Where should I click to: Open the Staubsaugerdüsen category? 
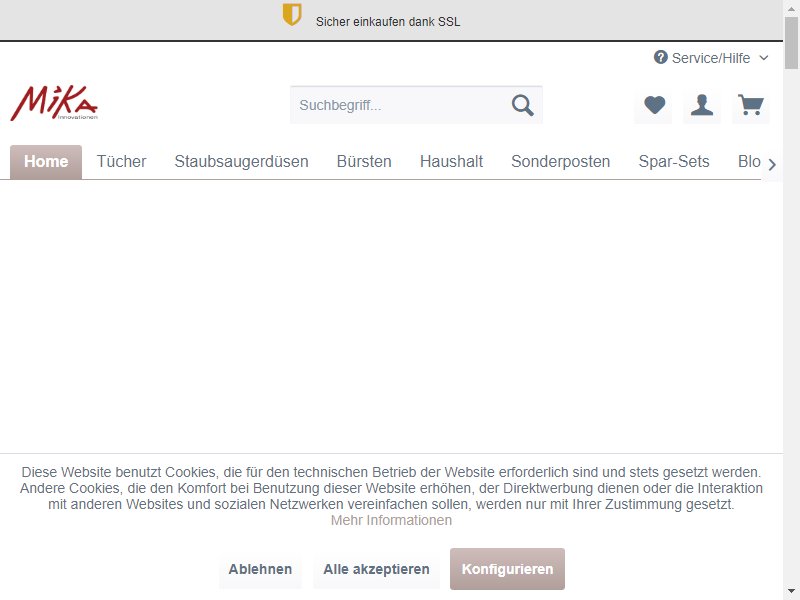pos(241,162)
